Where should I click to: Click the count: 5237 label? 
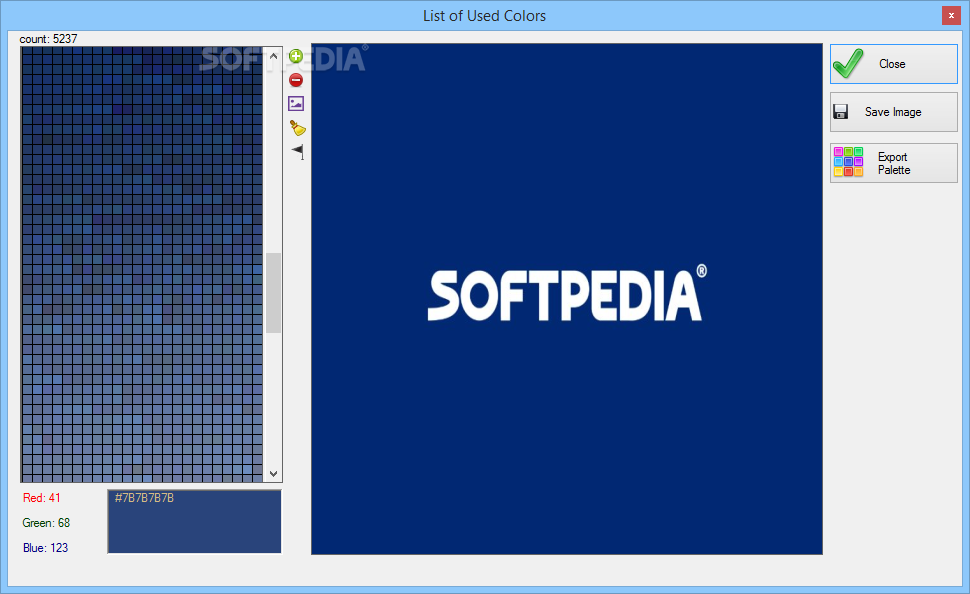(x=48, y=39)
